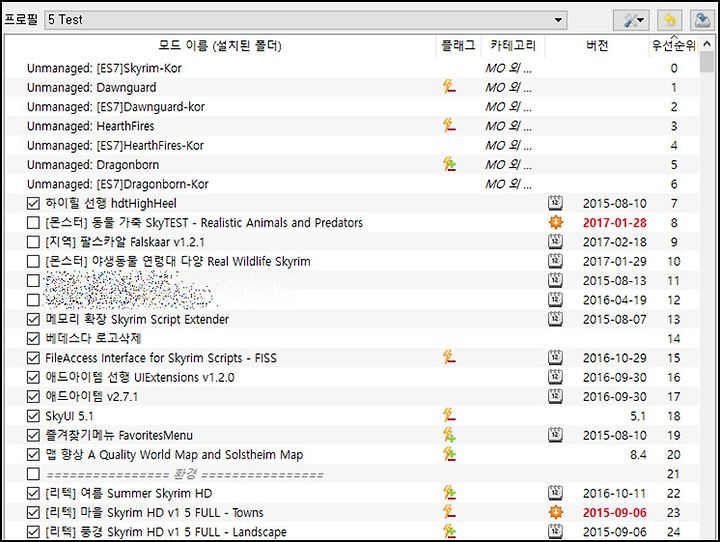Sort by the 우선순위 column header
720x542 pixels.
coord(674,45)
